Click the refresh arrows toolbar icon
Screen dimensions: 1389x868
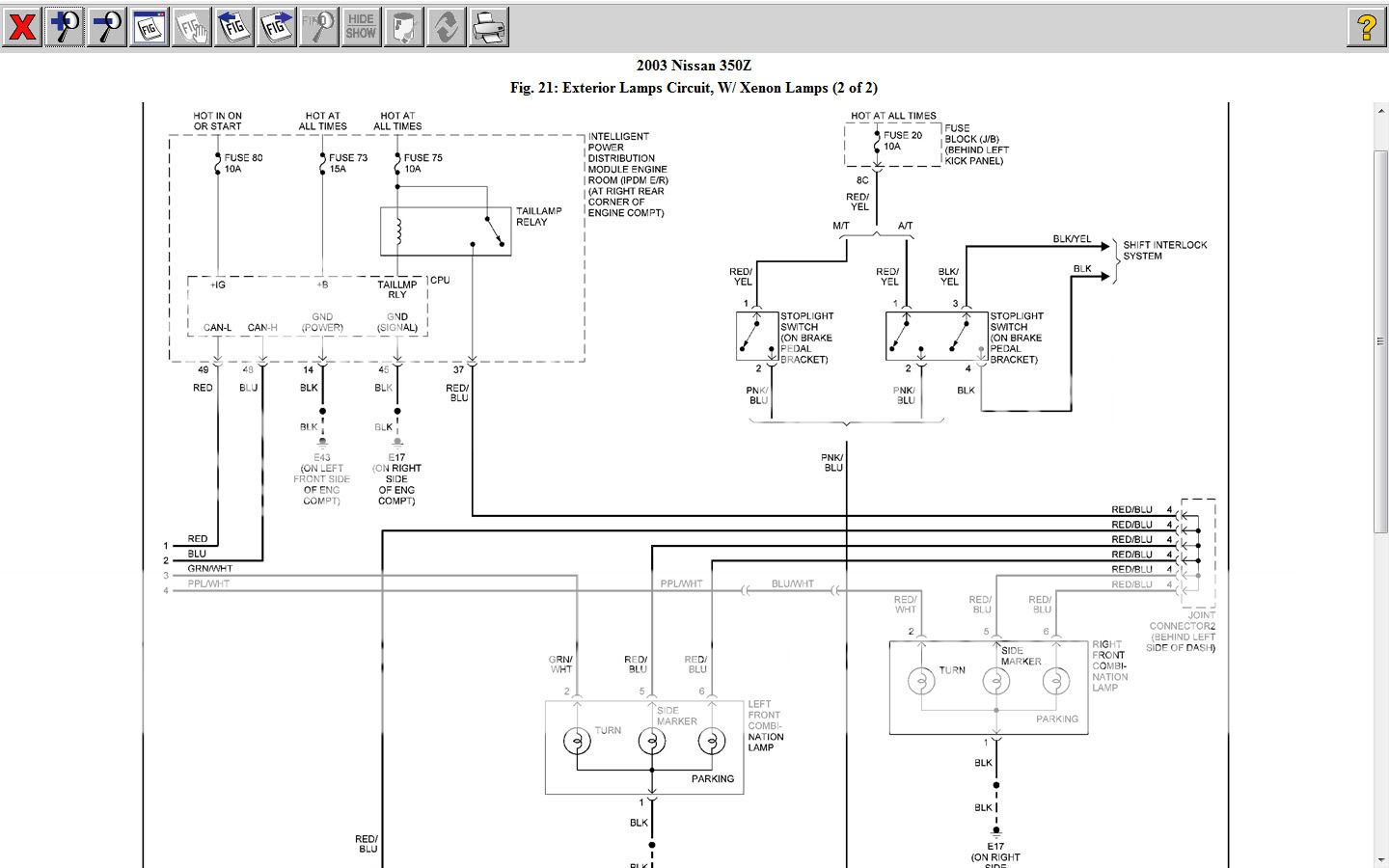click(x=447, y=26)
